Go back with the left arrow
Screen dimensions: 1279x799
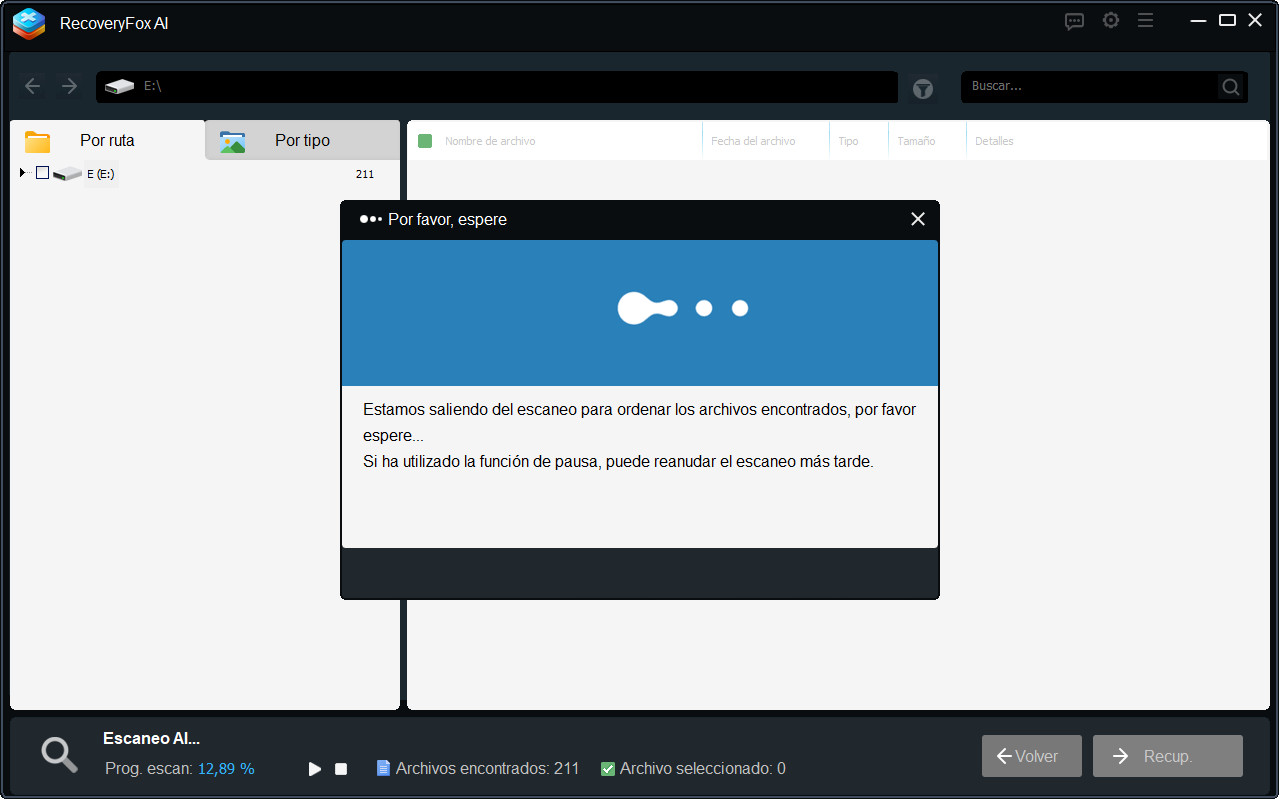tap(33, 87)
